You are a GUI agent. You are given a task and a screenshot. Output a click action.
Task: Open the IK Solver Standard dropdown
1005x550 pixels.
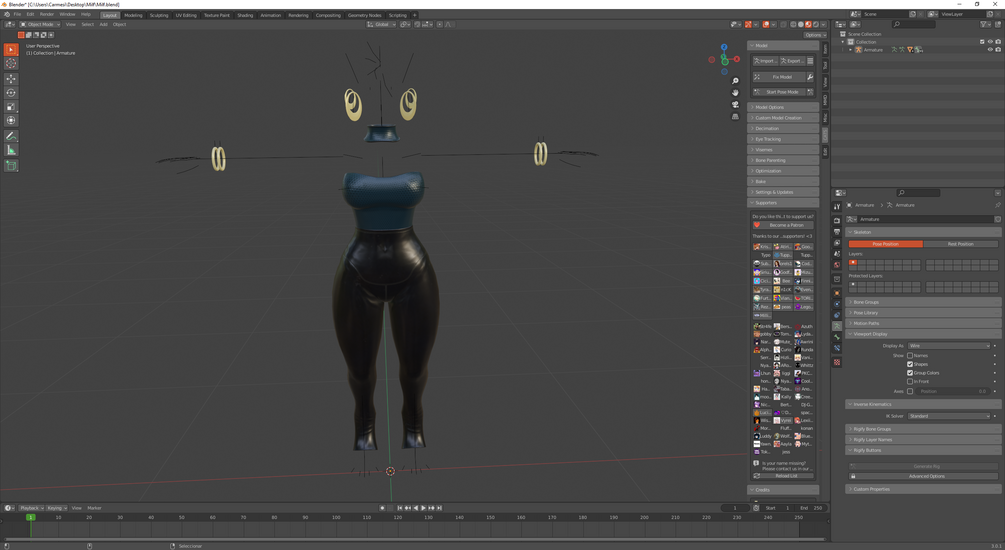pos(949,416)
